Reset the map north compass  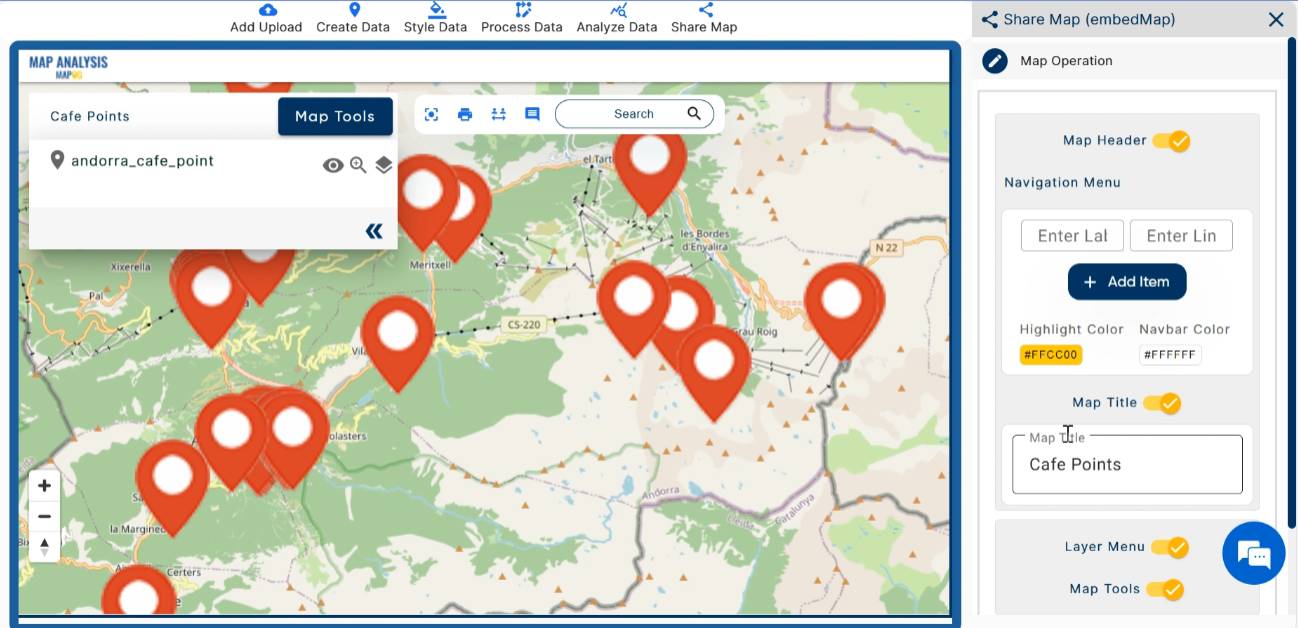[x=44, y=546]
